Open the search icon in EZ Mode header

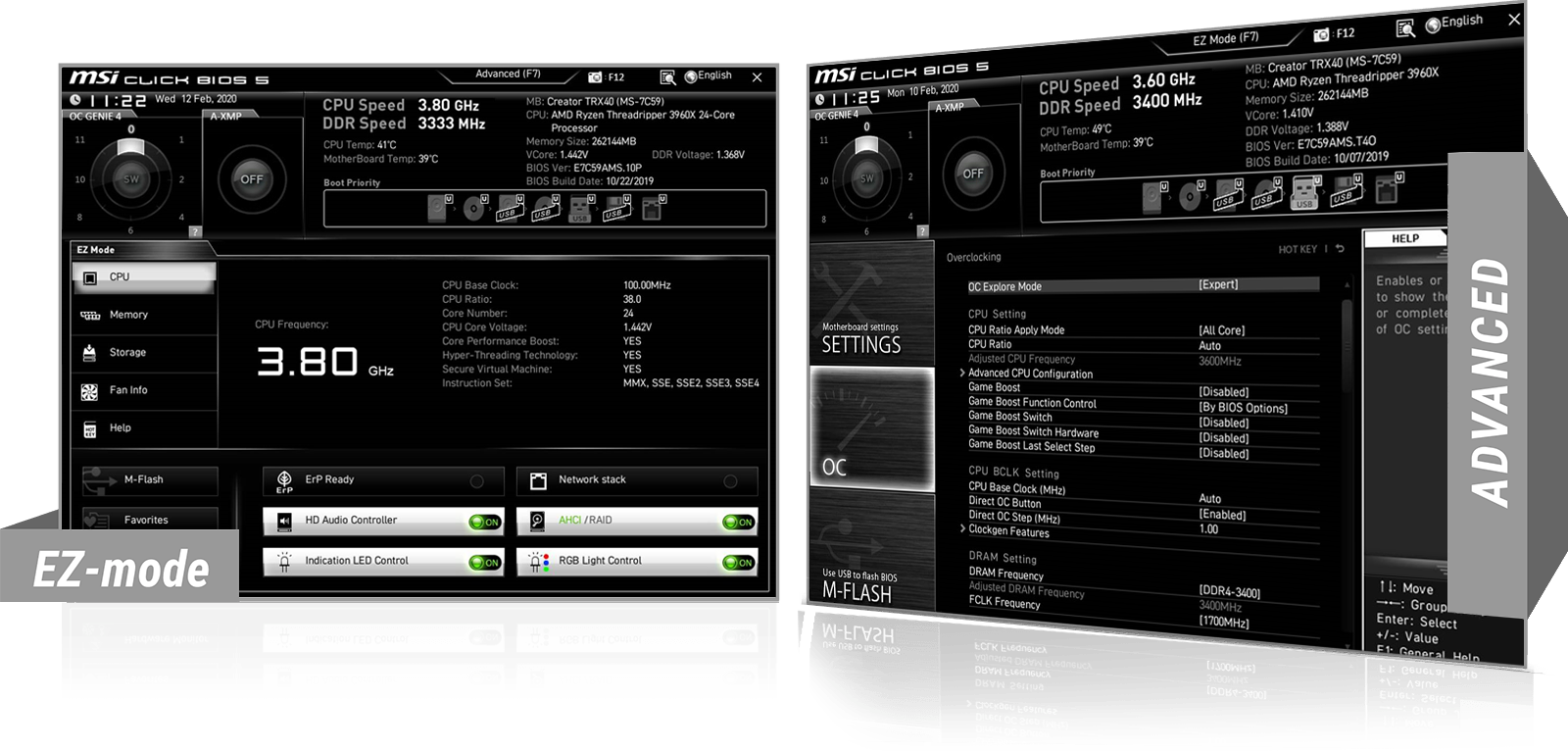667,76
